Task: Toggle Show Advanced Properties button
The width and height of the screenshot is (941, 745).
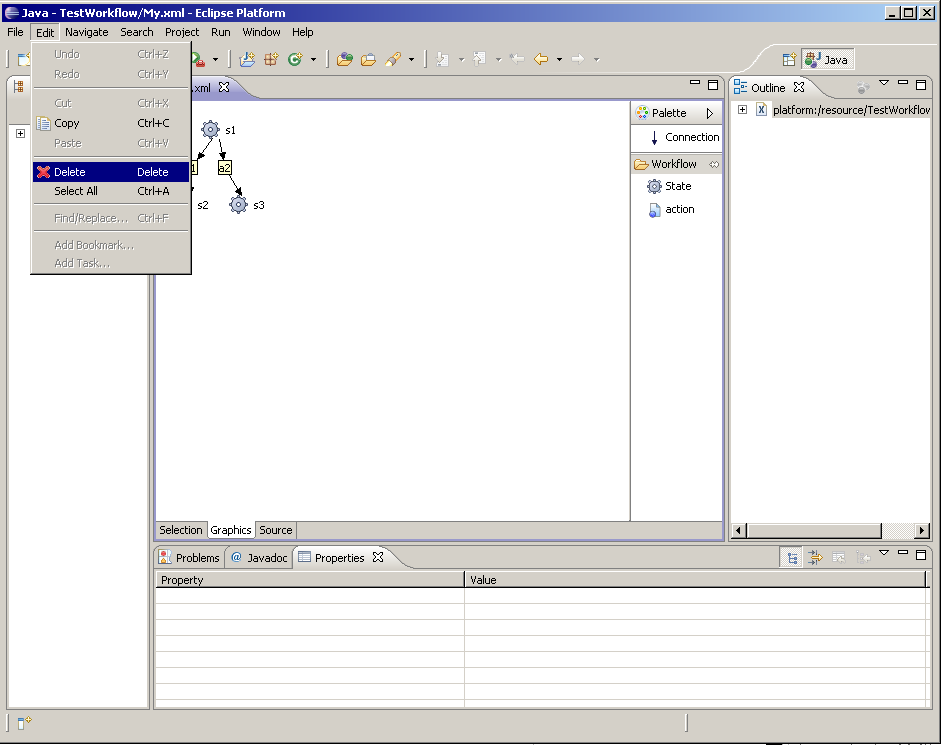Action: coord(815,558)
